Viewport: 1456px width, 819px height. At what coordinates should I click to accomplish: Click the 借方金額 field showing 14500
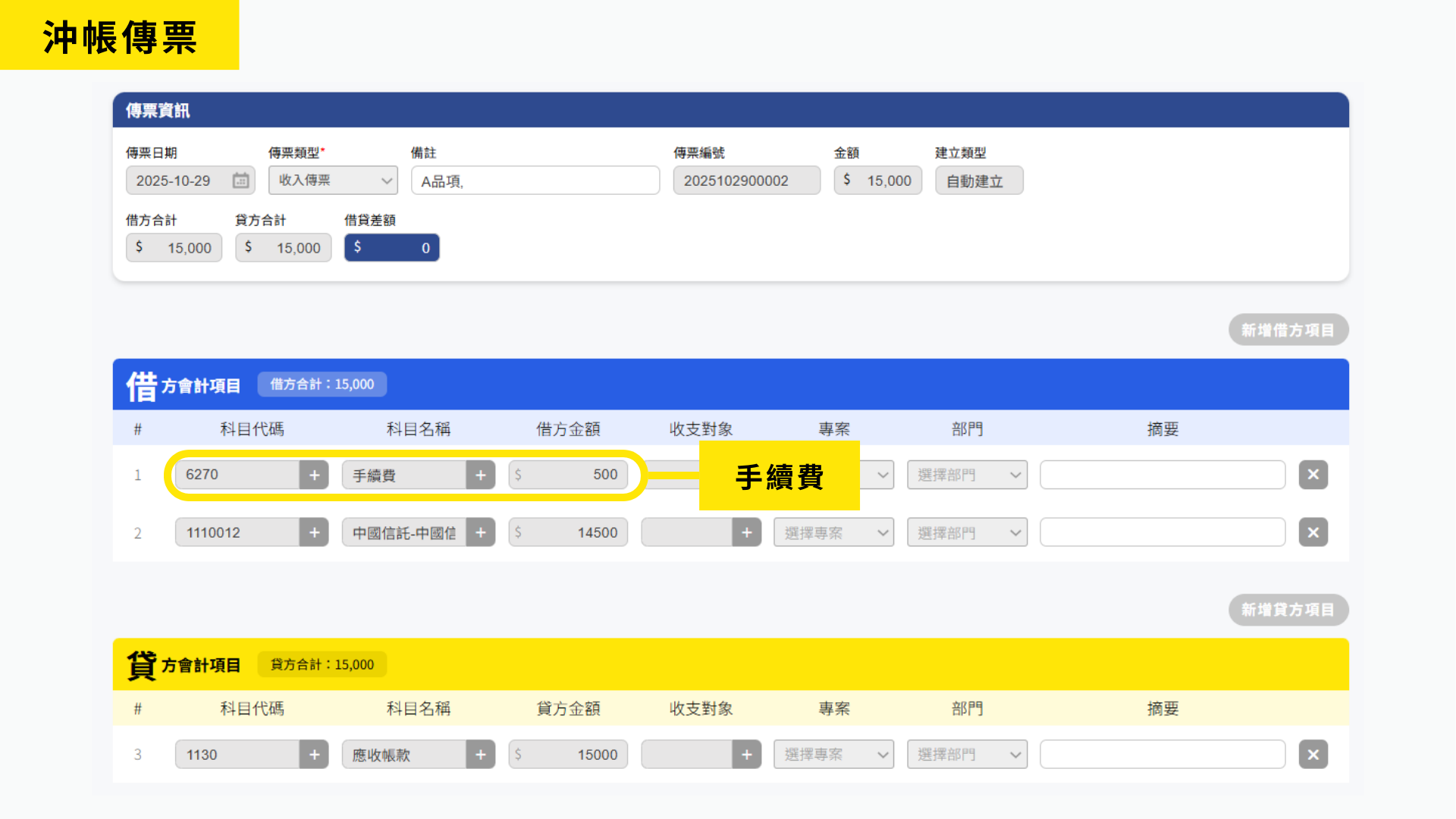pos(568,532)
